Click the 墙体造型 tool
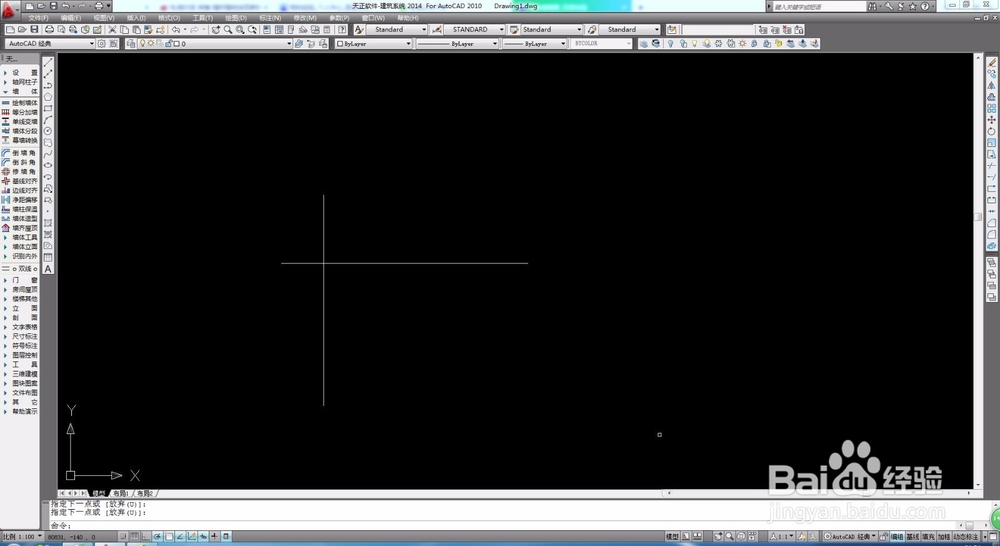 [20, 219]
